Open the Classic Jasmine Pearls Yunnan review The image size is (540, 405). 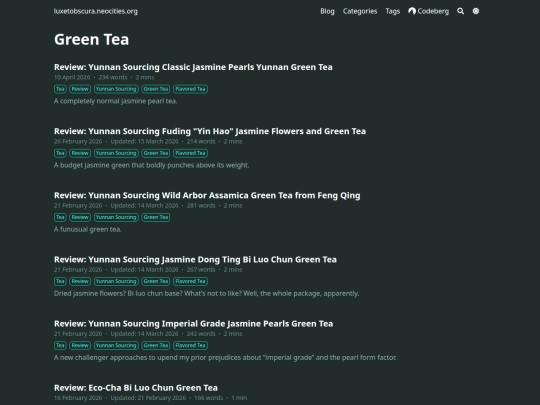[193, 67]
